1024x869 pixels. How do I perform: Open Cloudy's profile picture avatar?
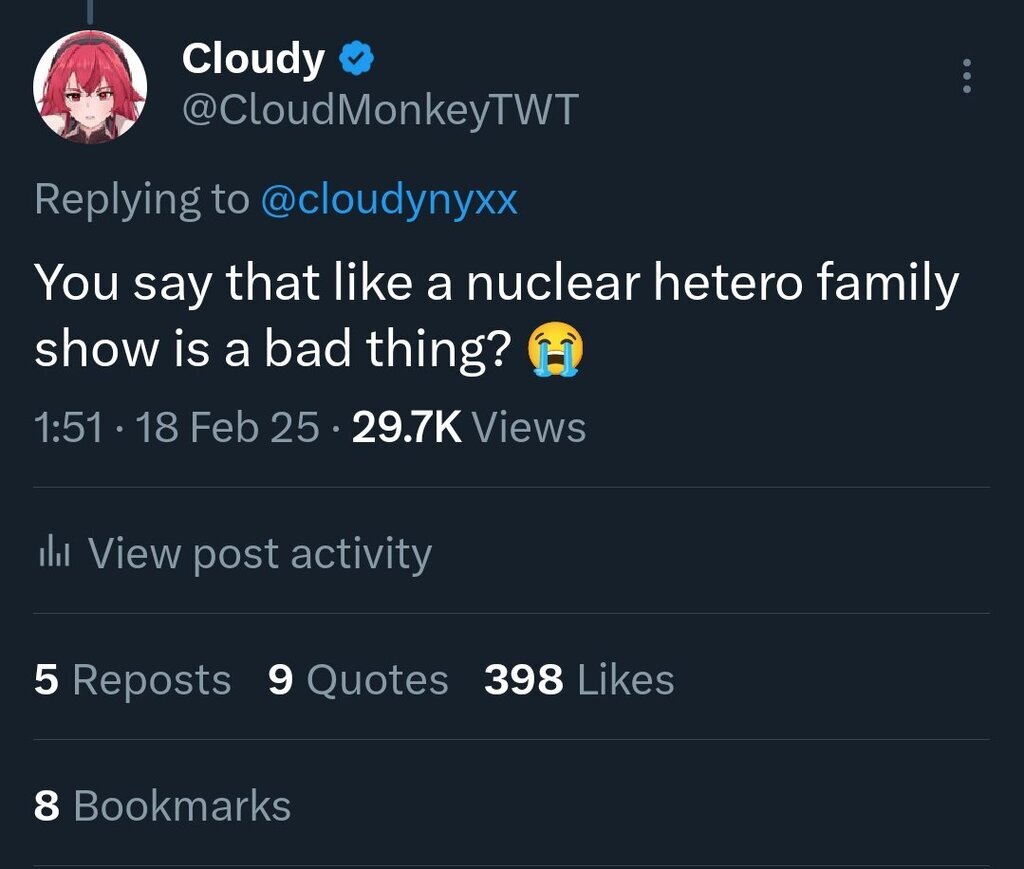tap(90, 87)
